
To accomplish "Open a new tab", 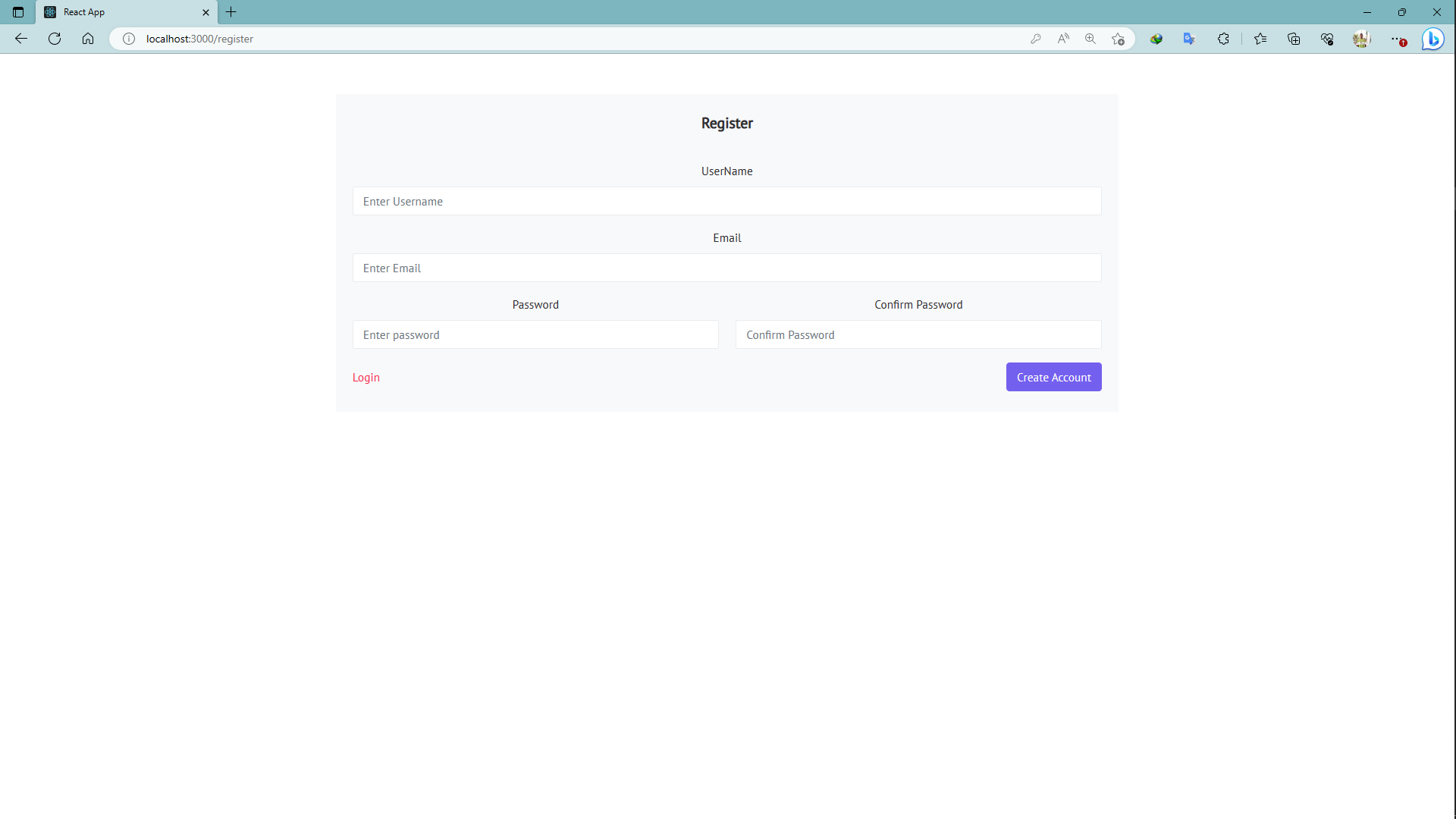I will 231,12.
